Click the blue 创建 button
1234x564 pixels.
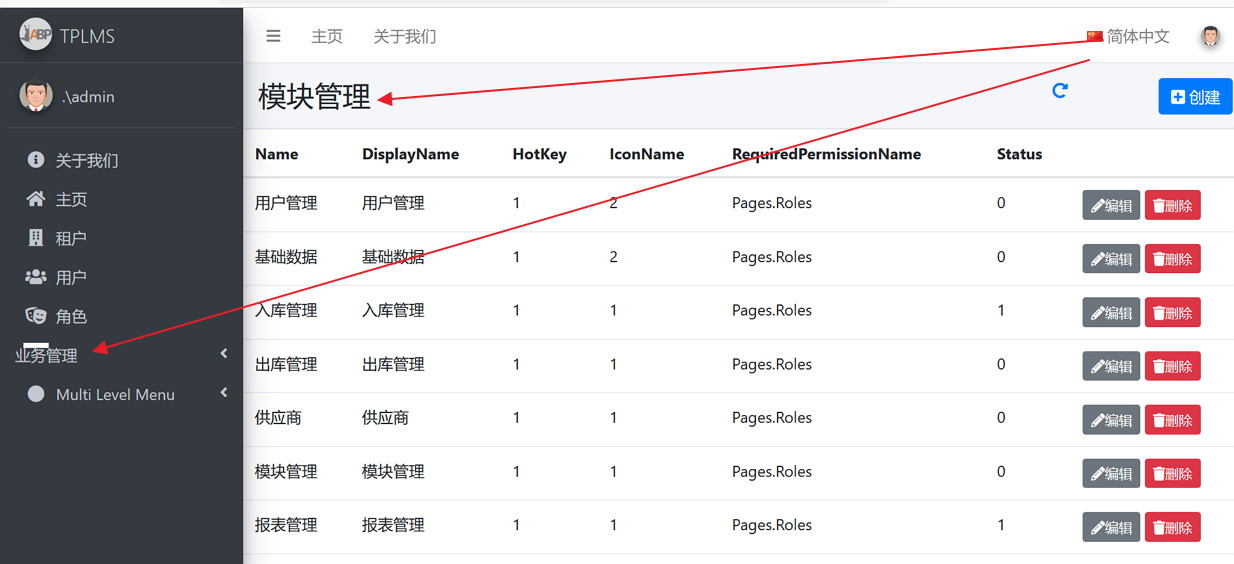coord(1195,97)
